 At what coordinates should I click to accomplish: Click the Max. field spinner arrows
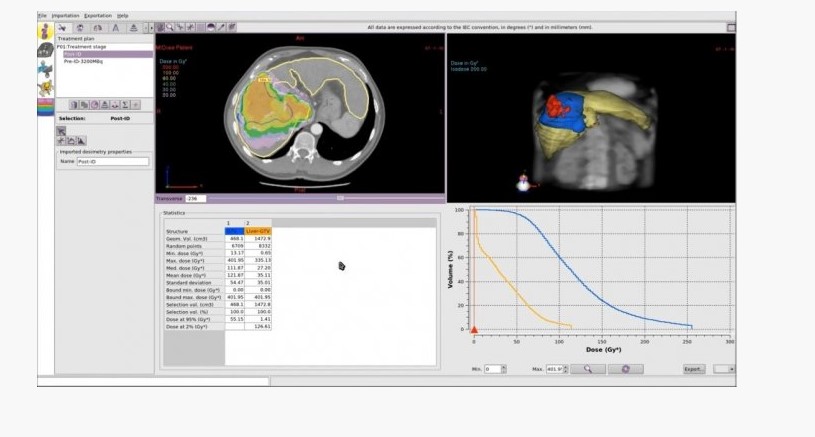tap(566, 369)
